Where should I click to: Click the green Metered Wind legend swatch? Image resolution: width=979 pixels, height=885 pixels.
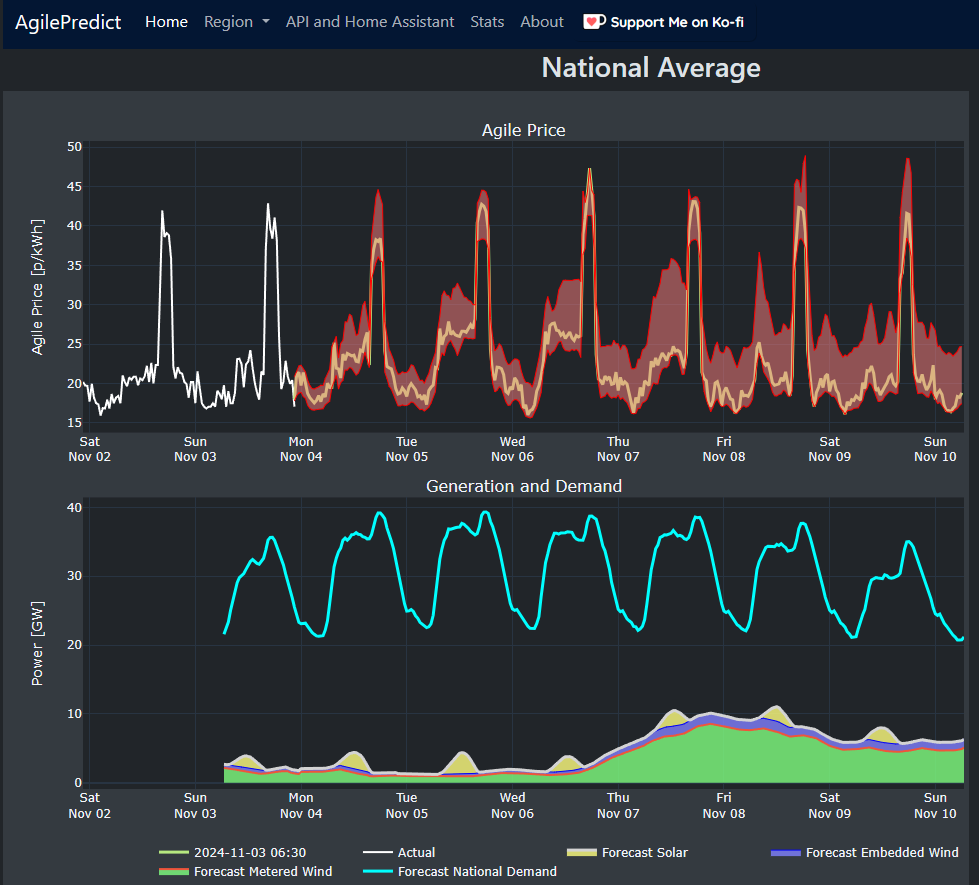[174, 871]
